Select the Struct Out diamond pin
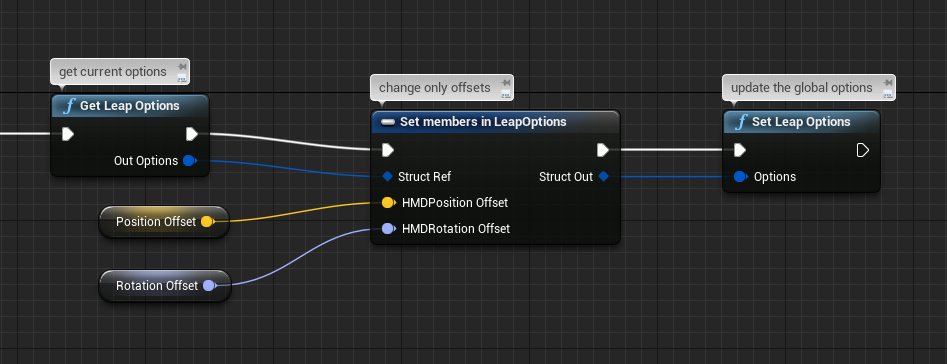This screenshot has height=364, width=947. tap(603, 177)
